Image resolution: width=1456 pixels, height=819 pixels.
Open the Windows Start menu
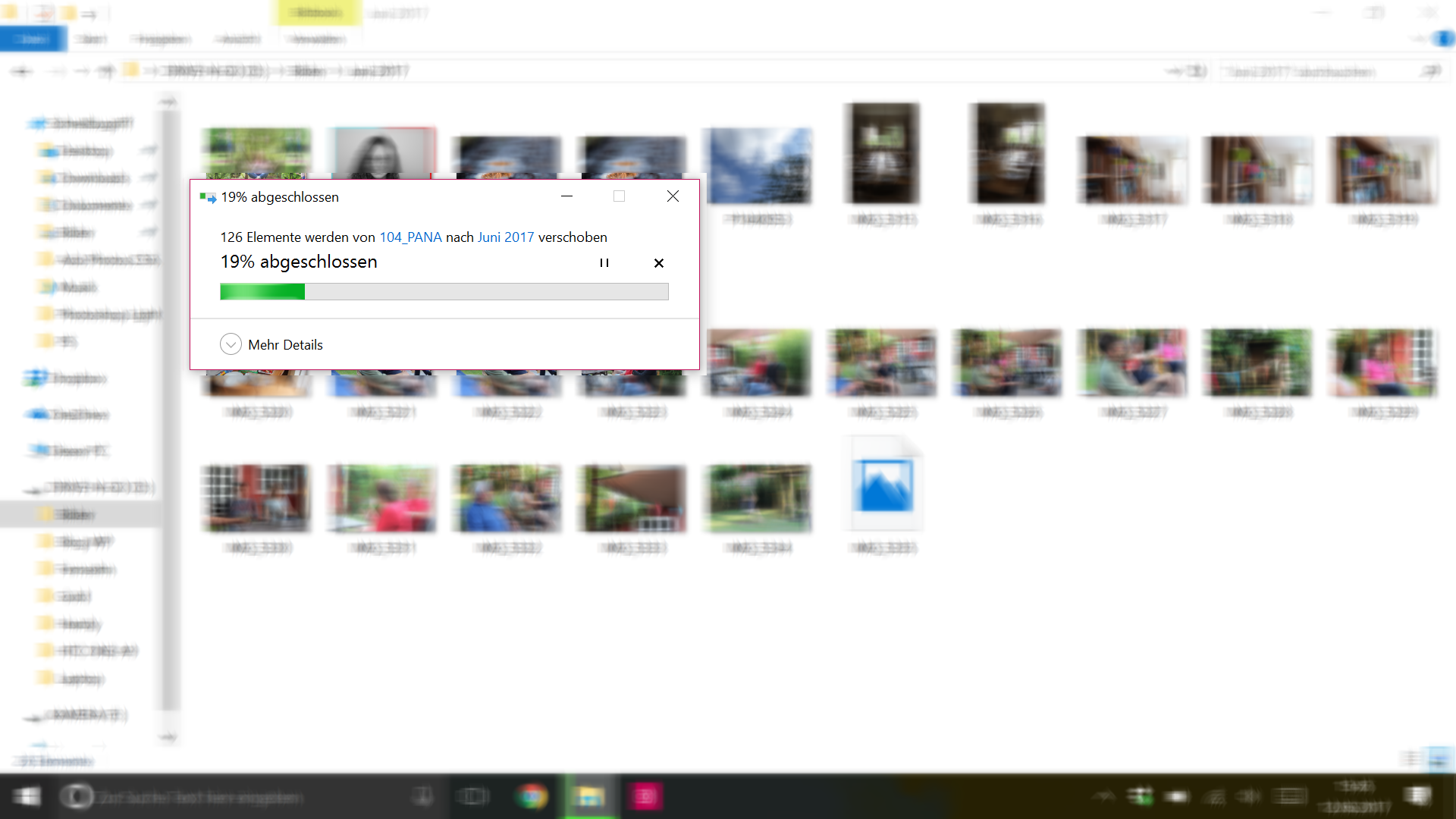(27, 796)
